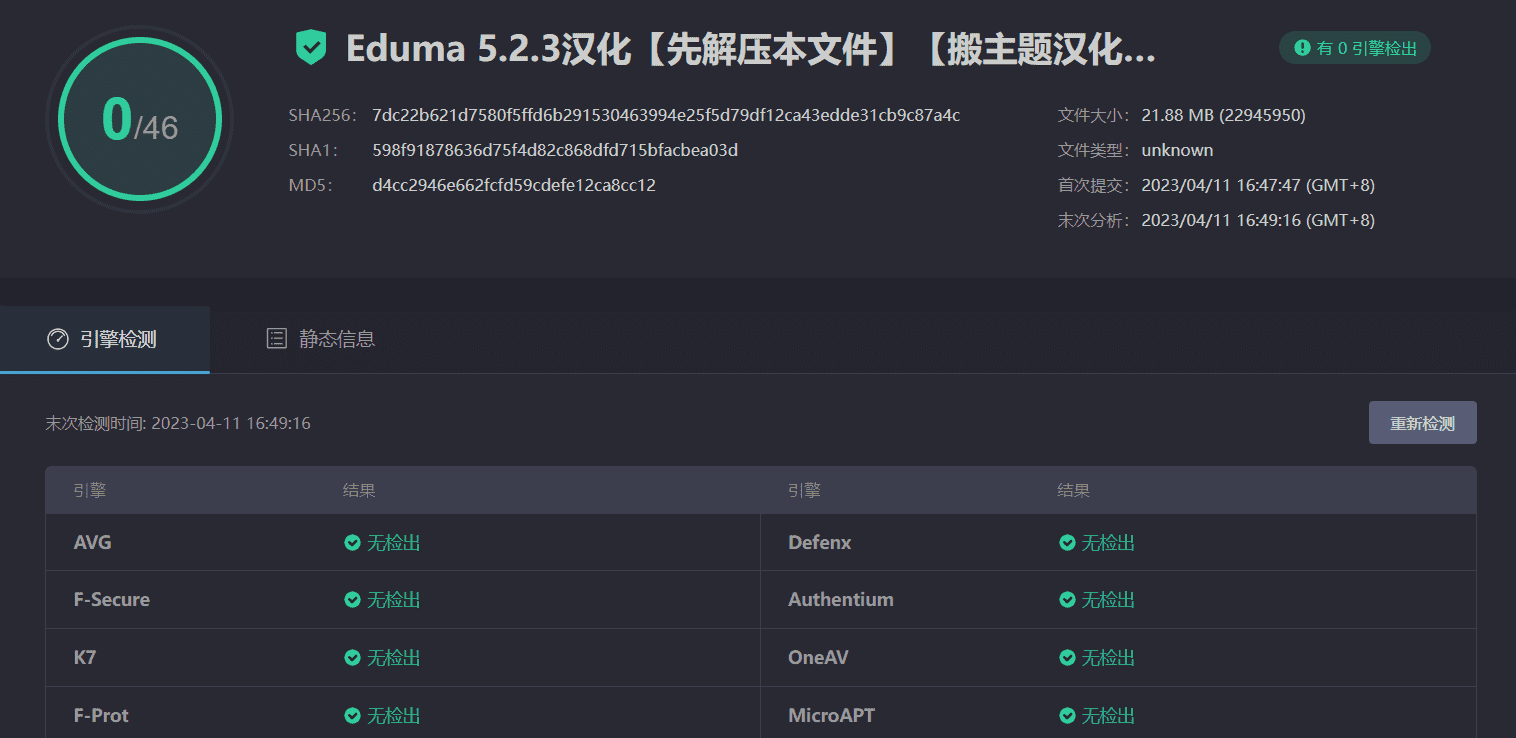Select the SHA256 hash value
This screenshot has height=738, width=1516.
point(666,115)
